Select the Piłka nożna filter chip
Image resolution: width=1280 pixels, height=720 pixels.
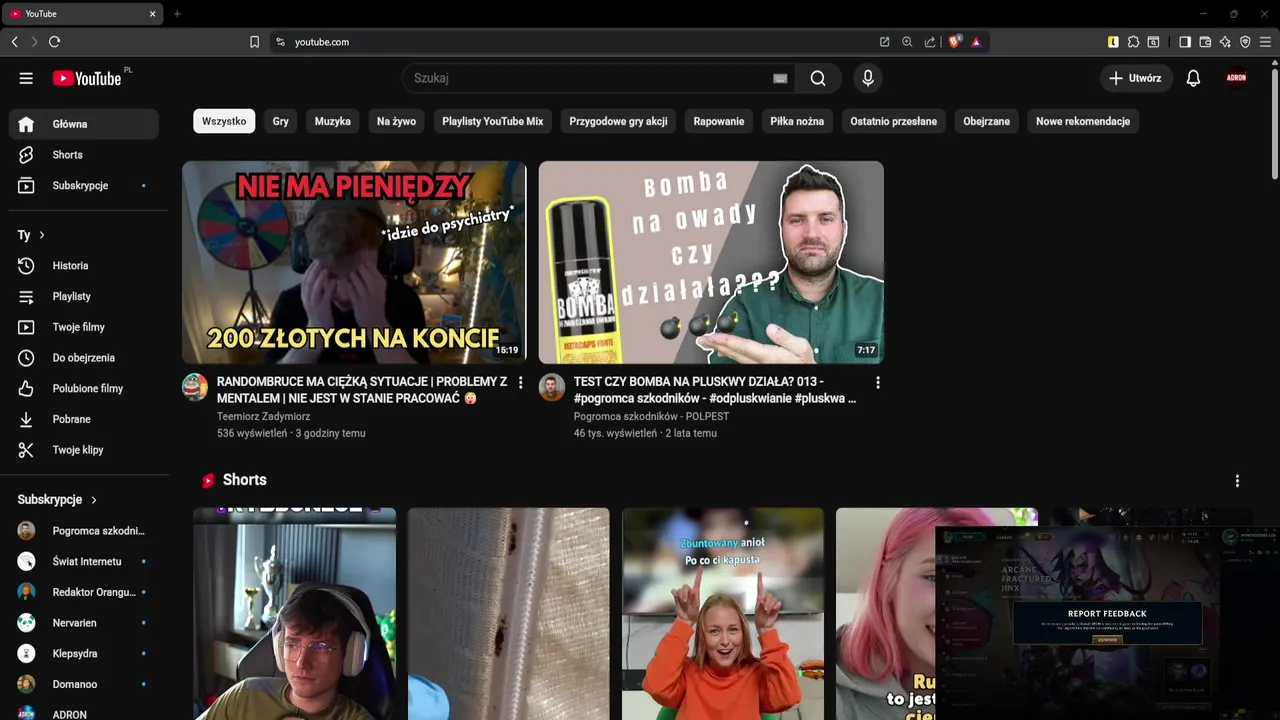click(797, 121)
